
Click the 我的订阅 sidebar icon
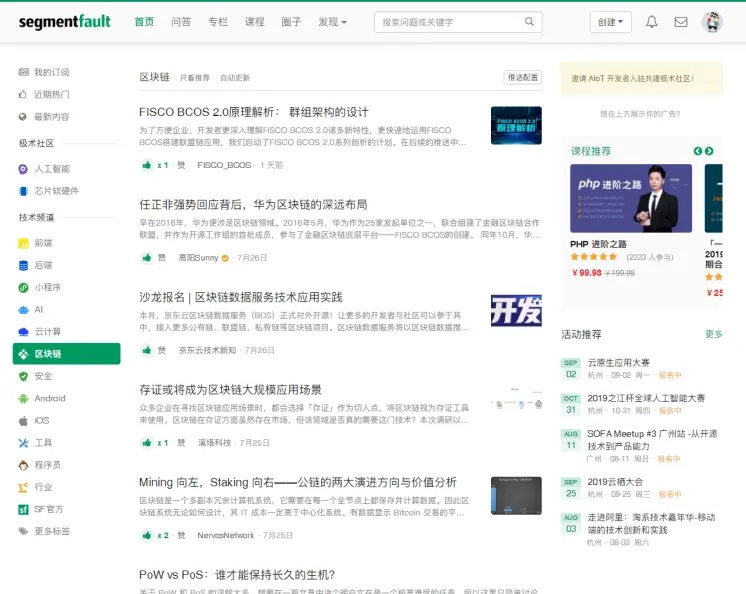pos(23,72)
